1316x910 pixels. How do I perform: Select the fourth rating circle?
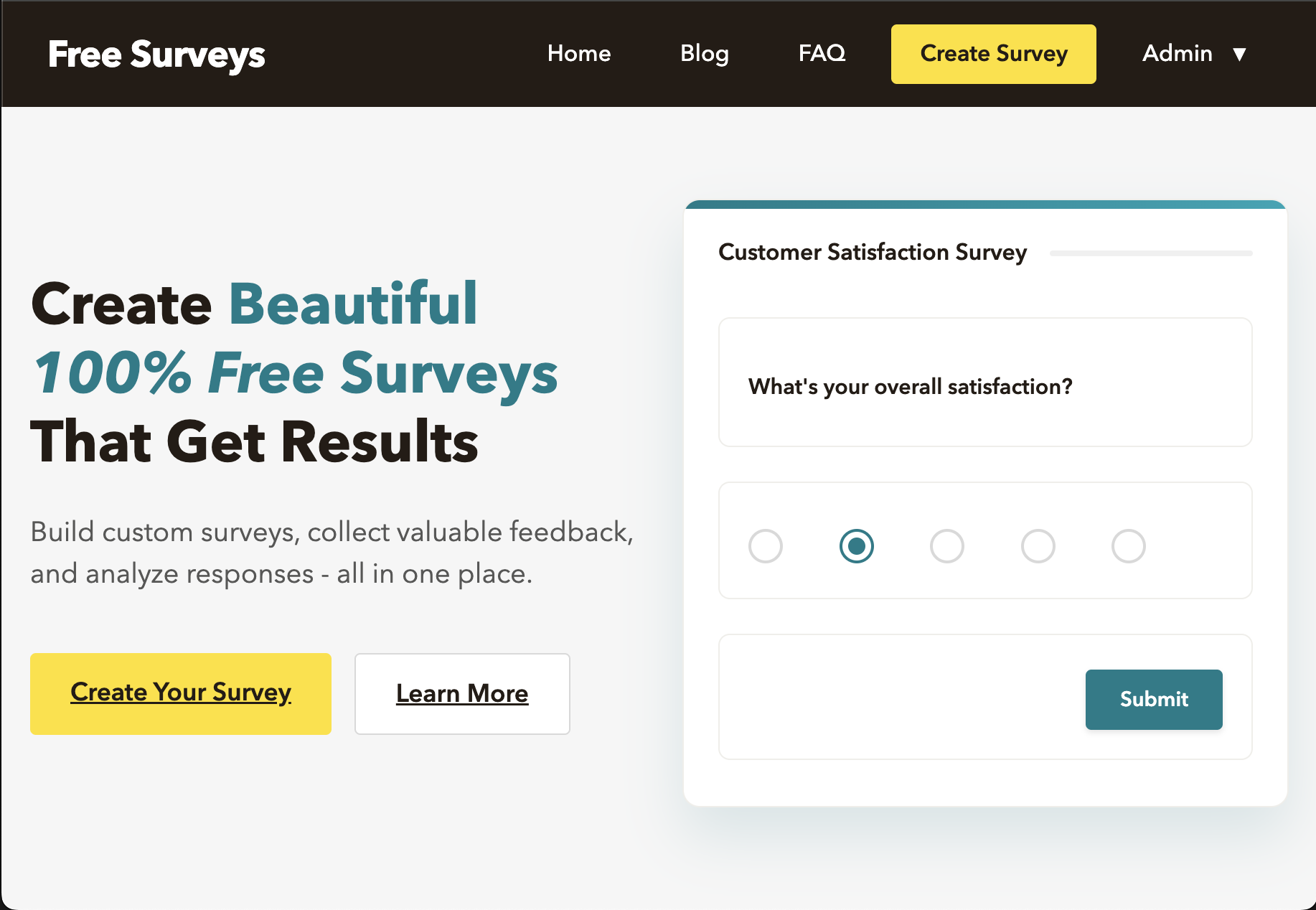click(1038, 546)
